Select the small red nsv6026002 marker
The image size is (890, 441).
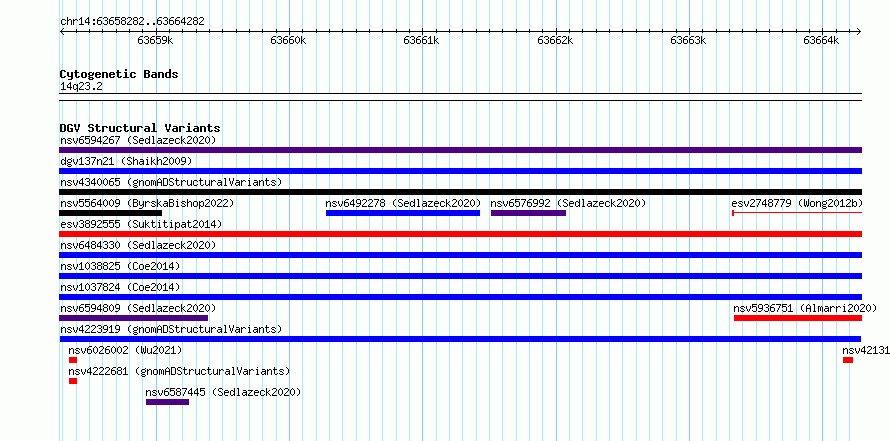coord(73,360)
